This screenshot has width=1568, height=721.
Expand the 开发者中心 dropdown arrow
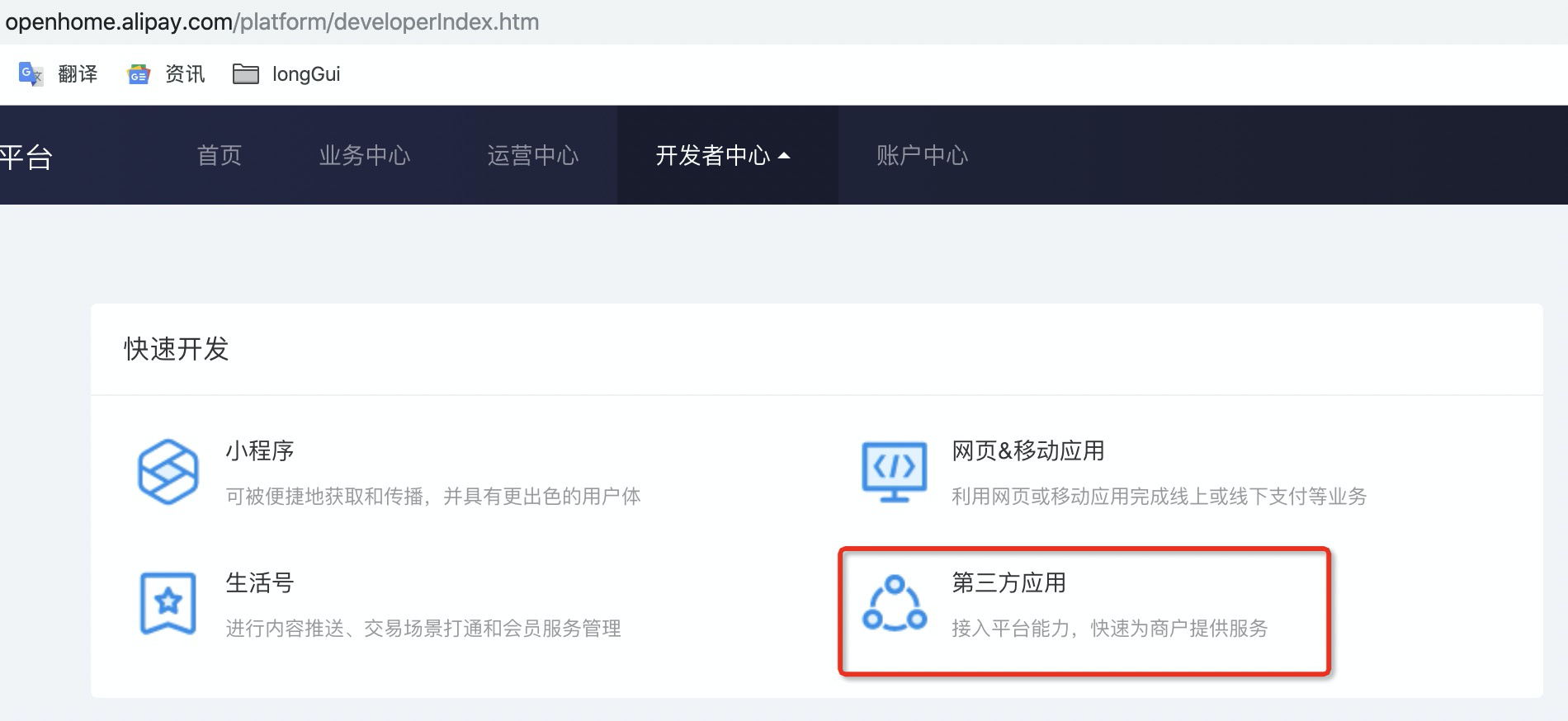click(x=784, y=155)
